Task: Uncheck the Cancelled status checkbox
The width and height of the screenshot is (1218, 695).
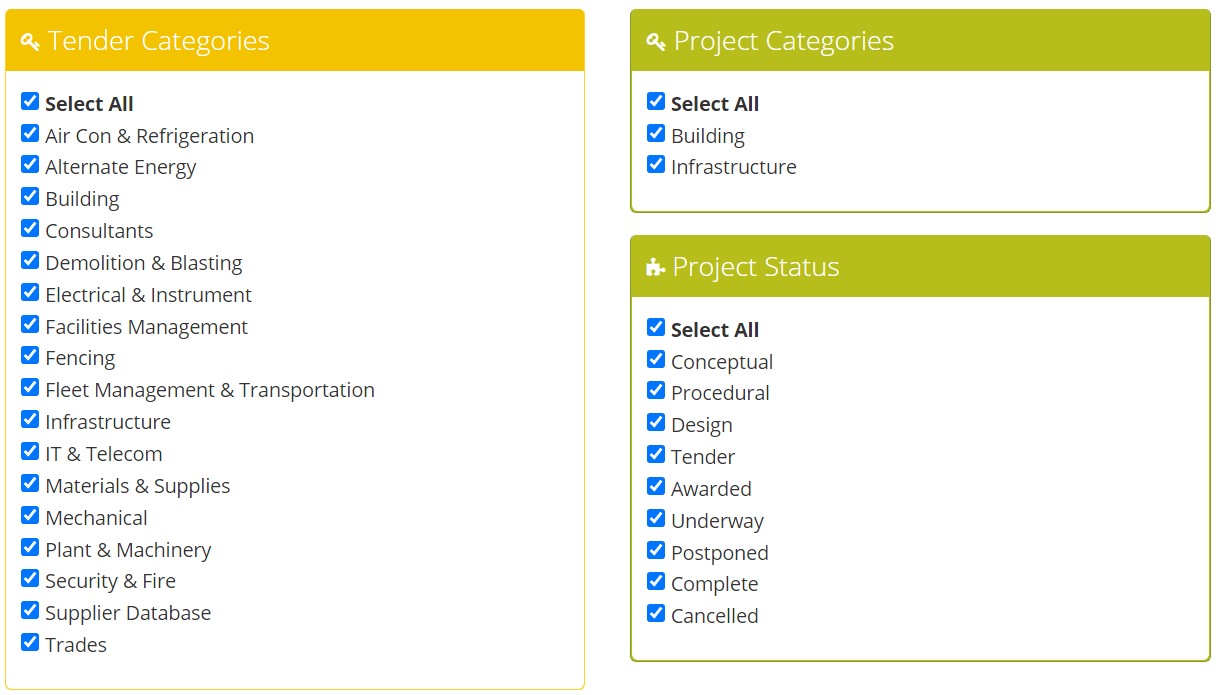Action: 656,613
